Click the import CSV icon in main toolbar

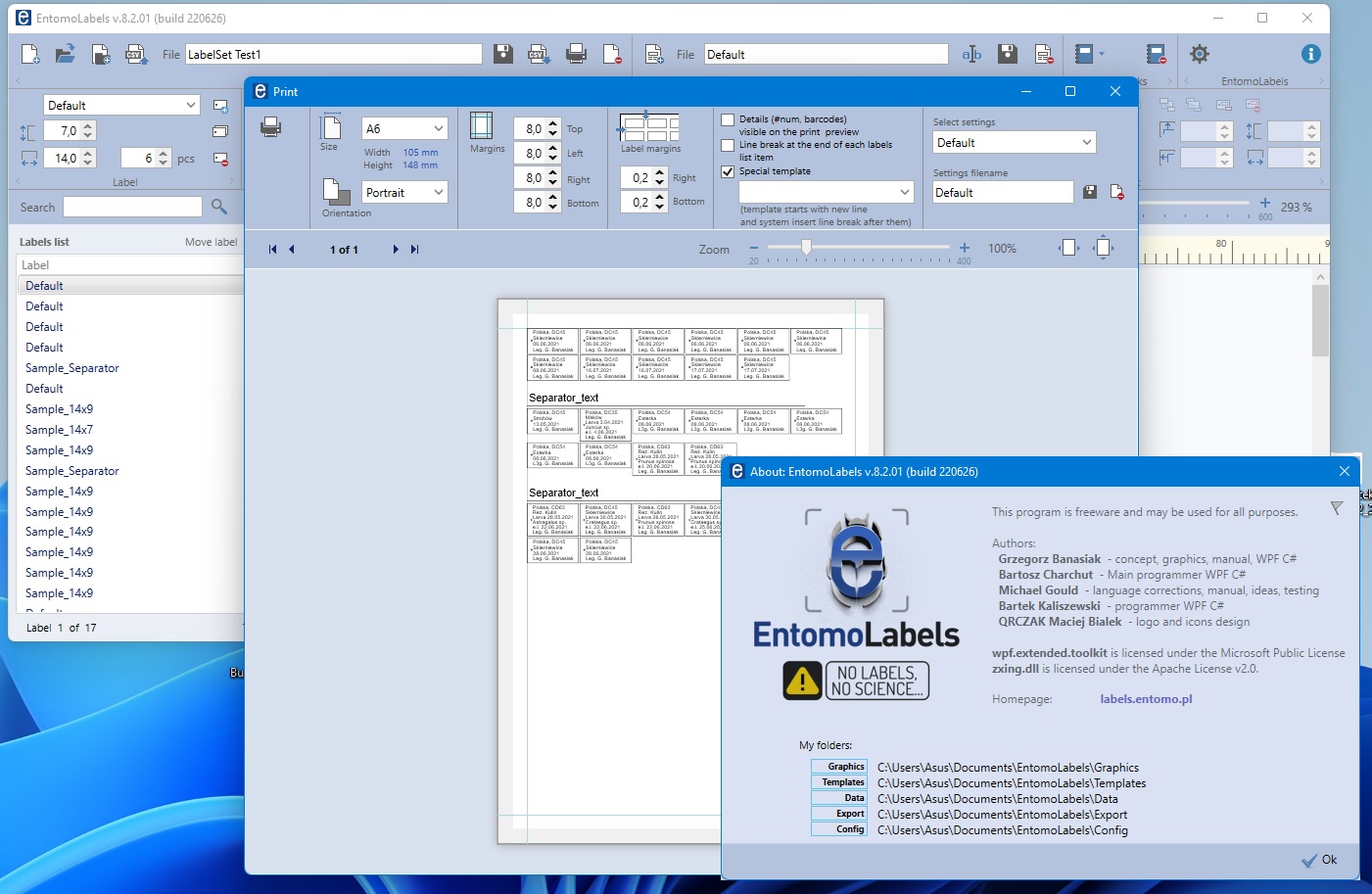tap(136, 55)
